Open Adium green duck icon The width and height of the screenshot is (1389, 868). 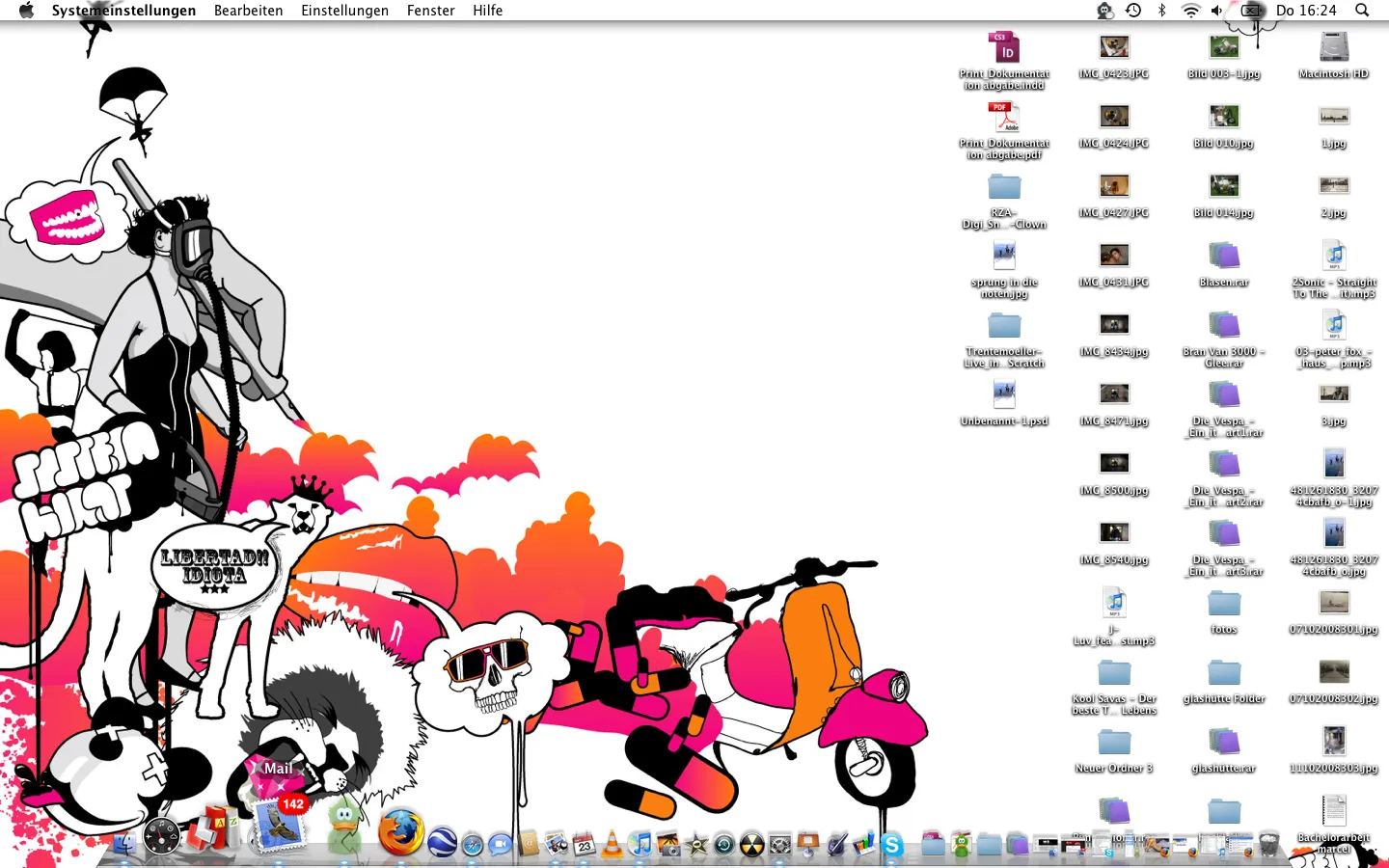click(x=344, y=827)
